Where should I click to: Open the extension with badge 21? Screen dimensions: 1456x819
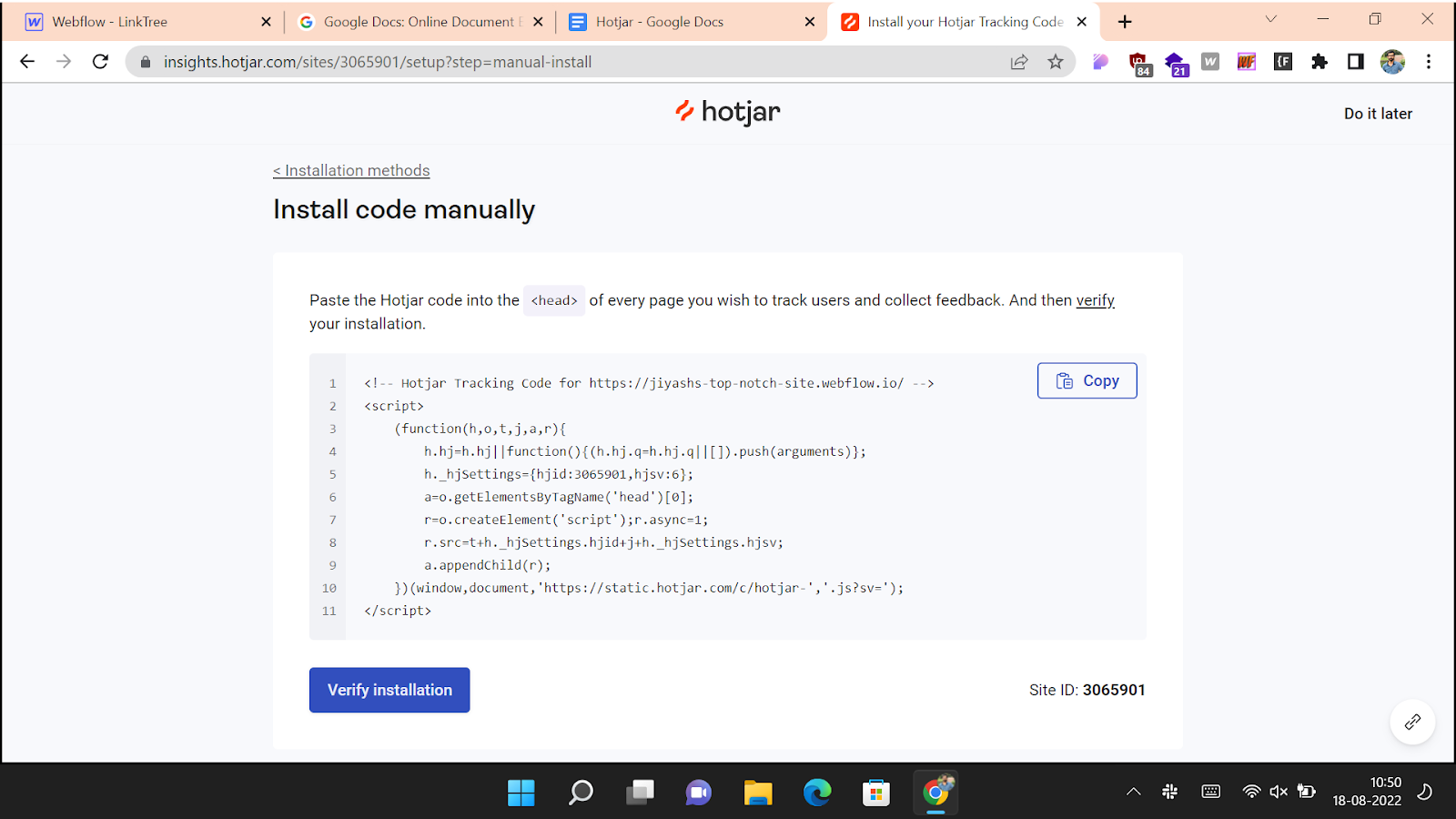1176,64
